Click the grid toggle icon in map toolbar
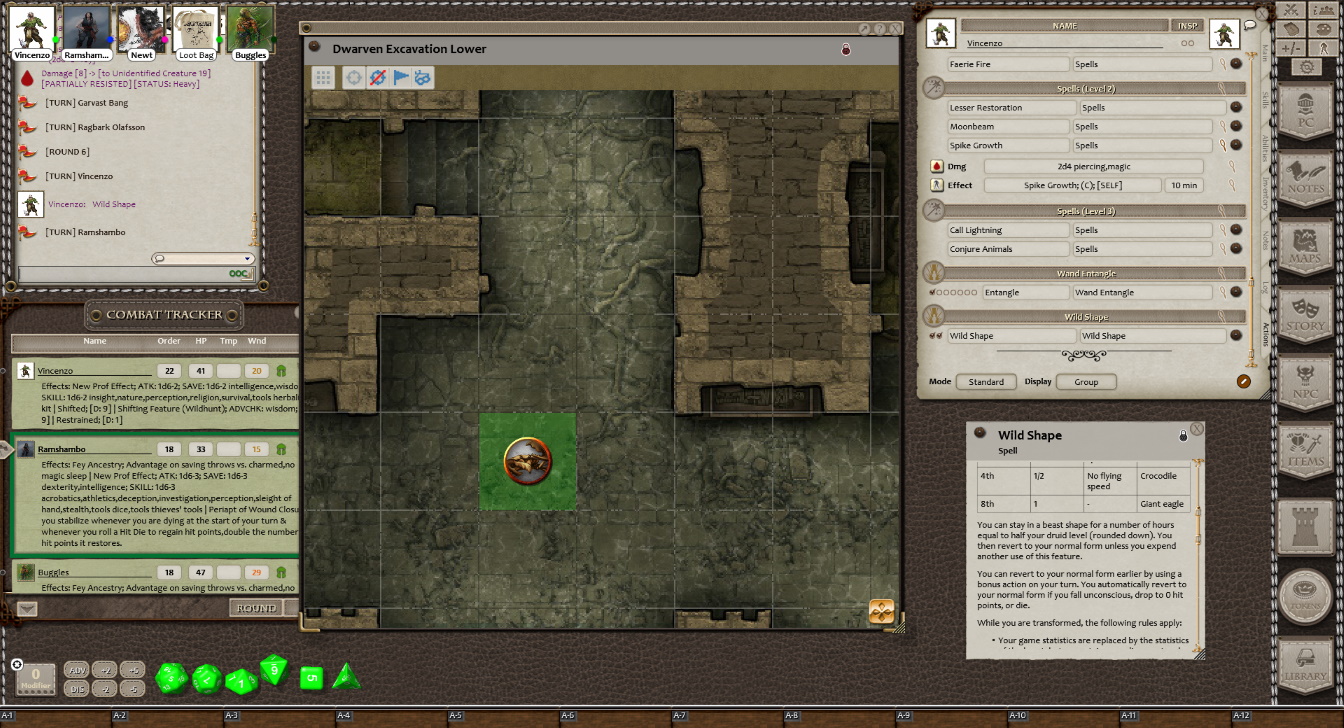 tap(323, 77)
